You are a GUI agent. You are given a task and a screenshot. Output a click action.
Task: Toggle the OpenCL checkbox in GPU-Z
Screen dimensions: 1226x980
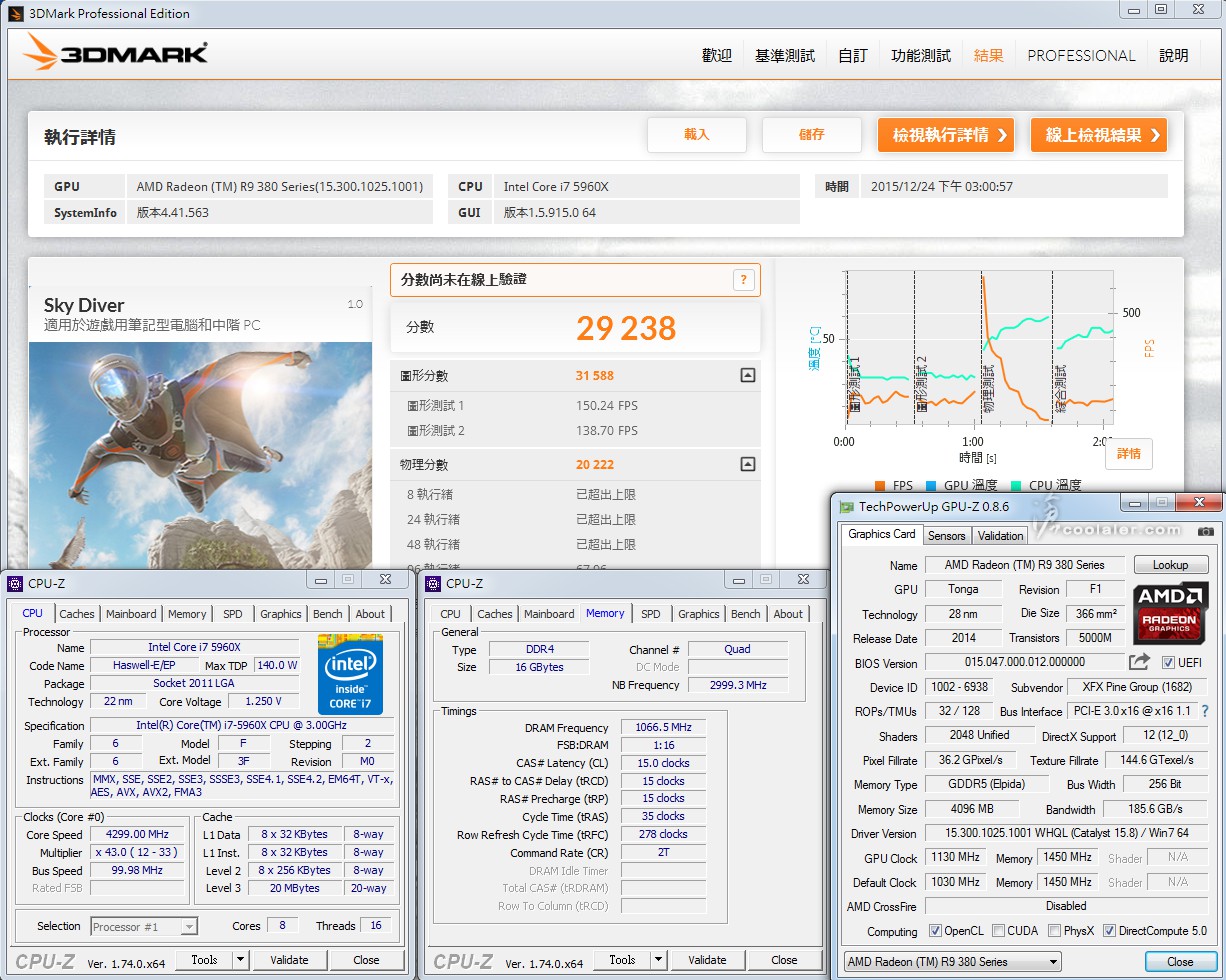[935, 931]
